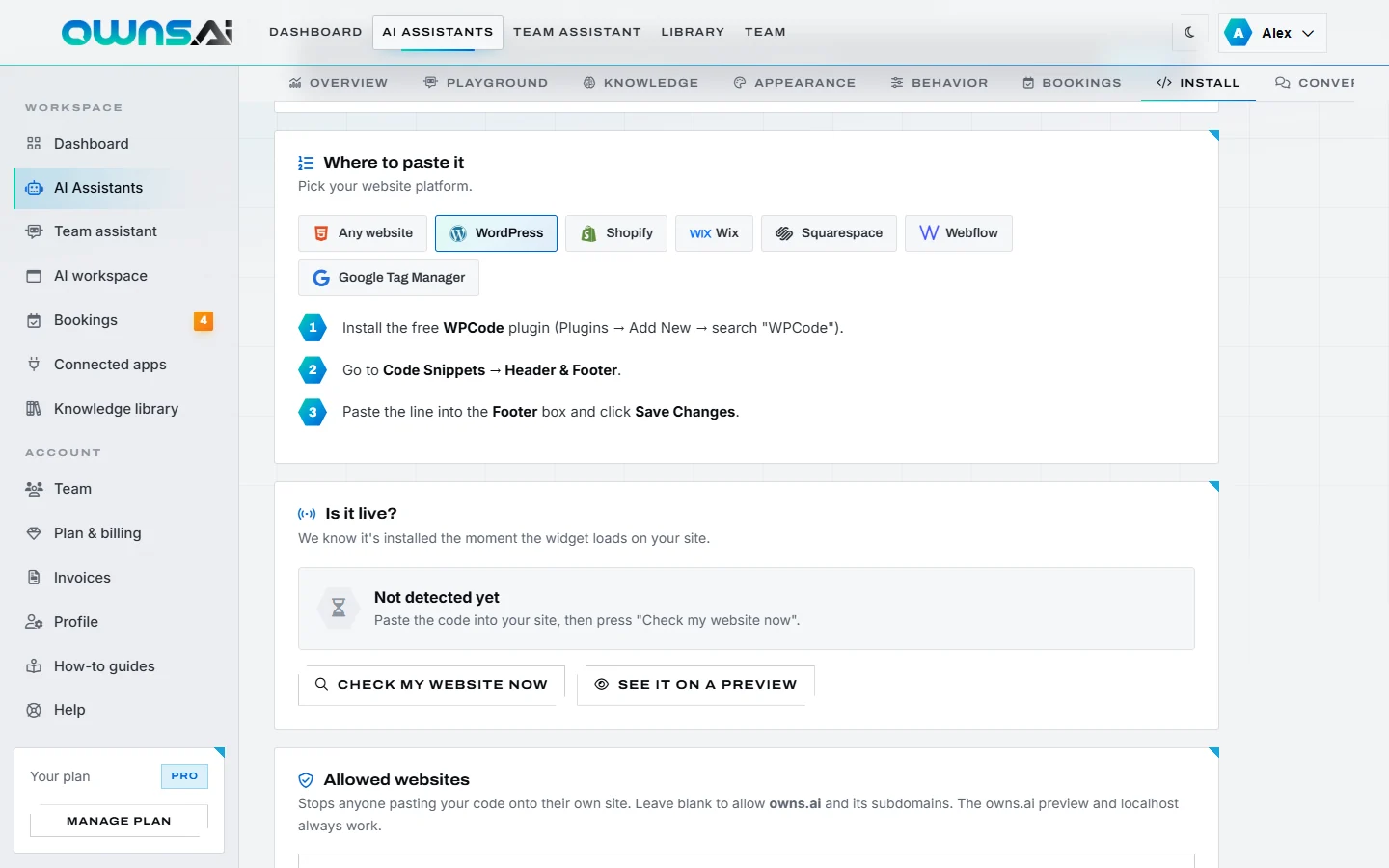This screenshot has width=1389, height=868.
Task: Click the Bookings calendar icon in sidebar
Action: coord(34,320)
